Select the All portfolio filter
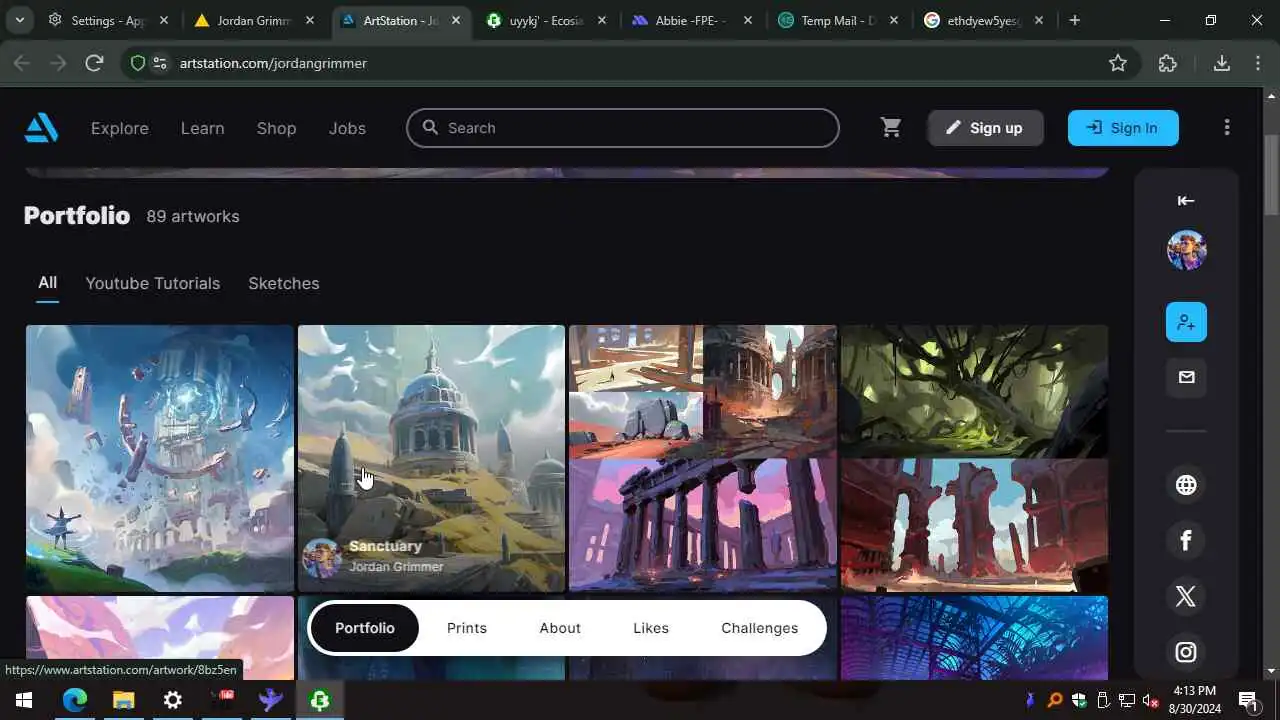 (47, 283)
